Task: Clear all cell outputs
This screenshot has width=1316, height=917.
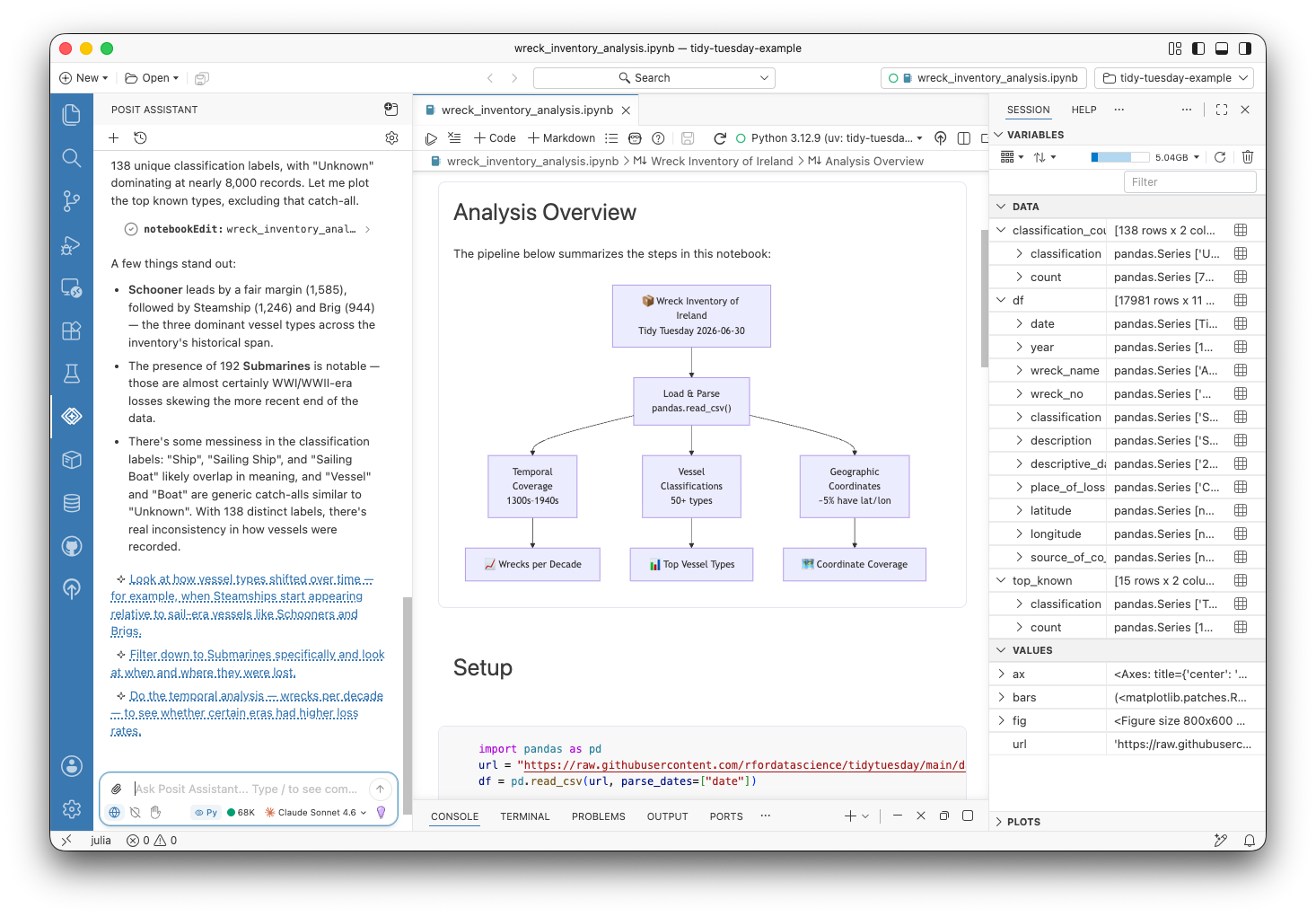Action: [454, 138]
